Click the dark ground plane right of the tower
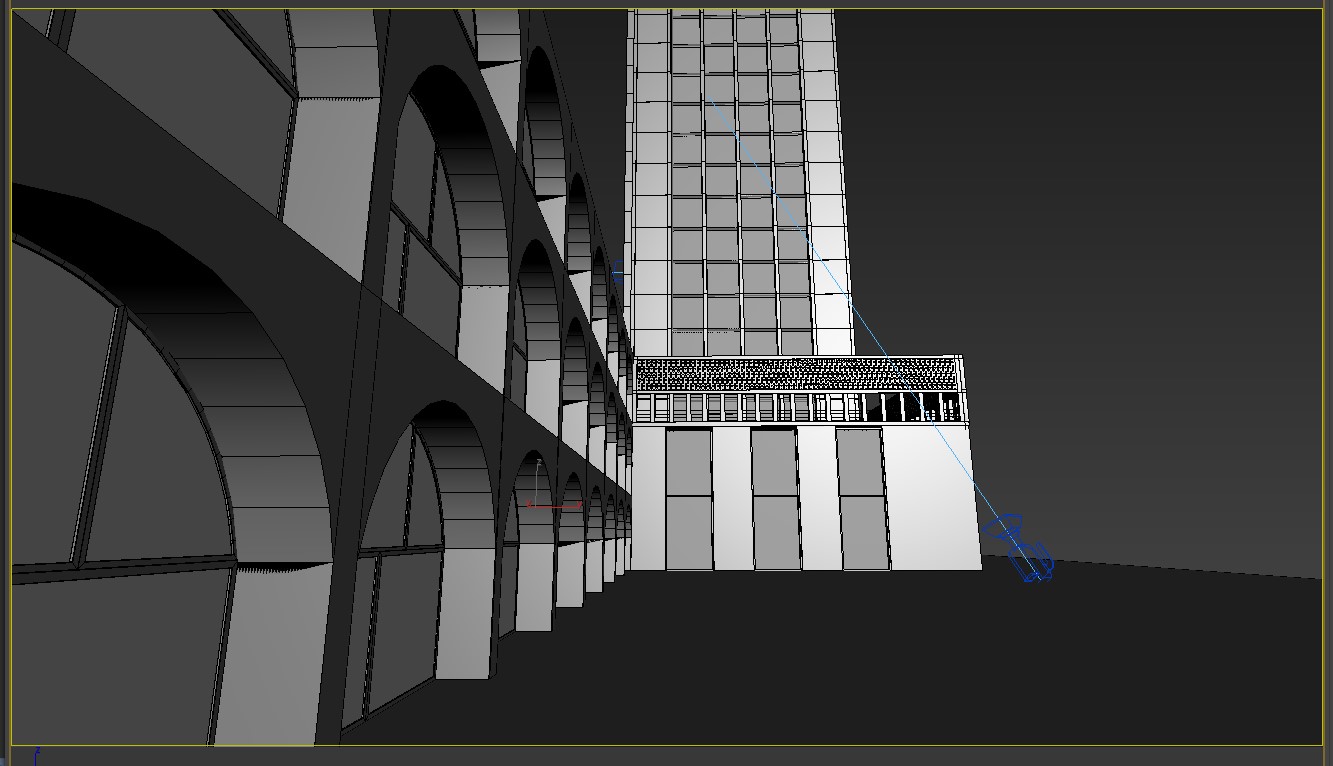 (x=1150, y=650)
